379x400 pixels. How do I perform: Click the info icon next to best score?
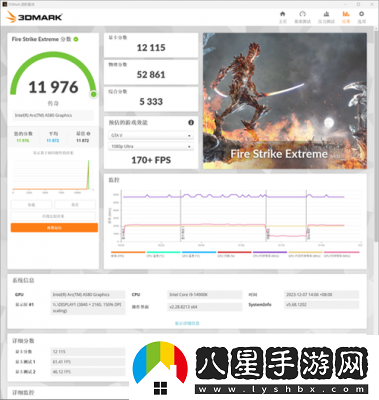coord(88,133)
